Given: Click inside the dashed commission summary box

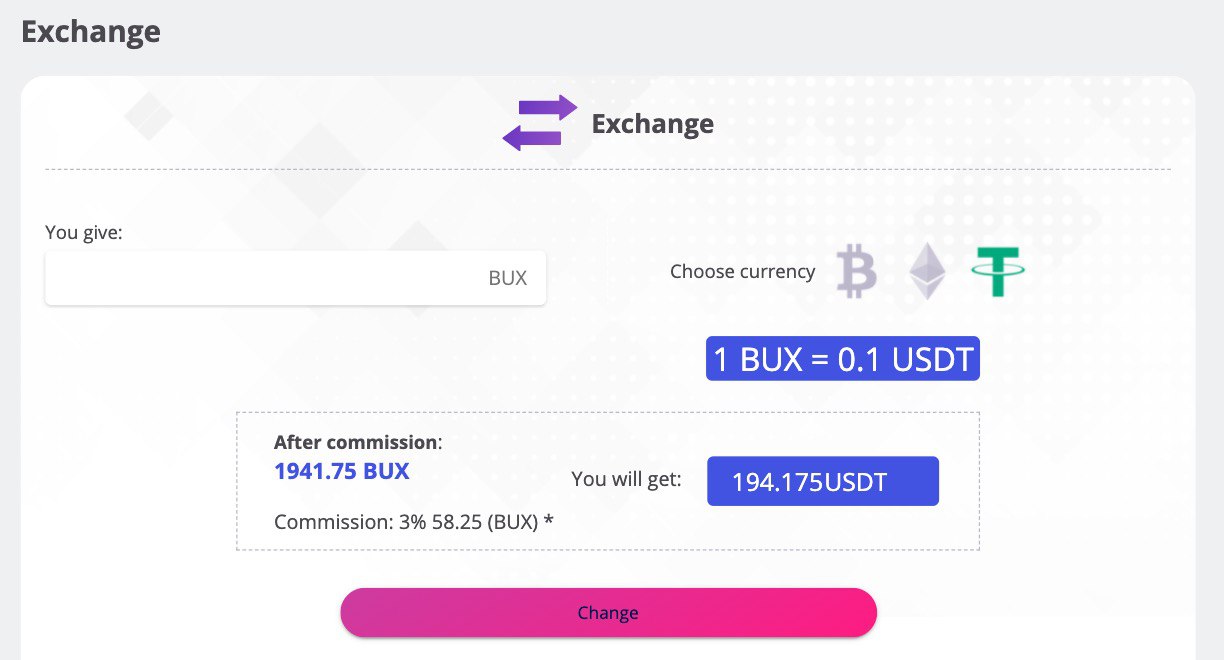Looking at the screenshot, I should click(x=608, y=481).
